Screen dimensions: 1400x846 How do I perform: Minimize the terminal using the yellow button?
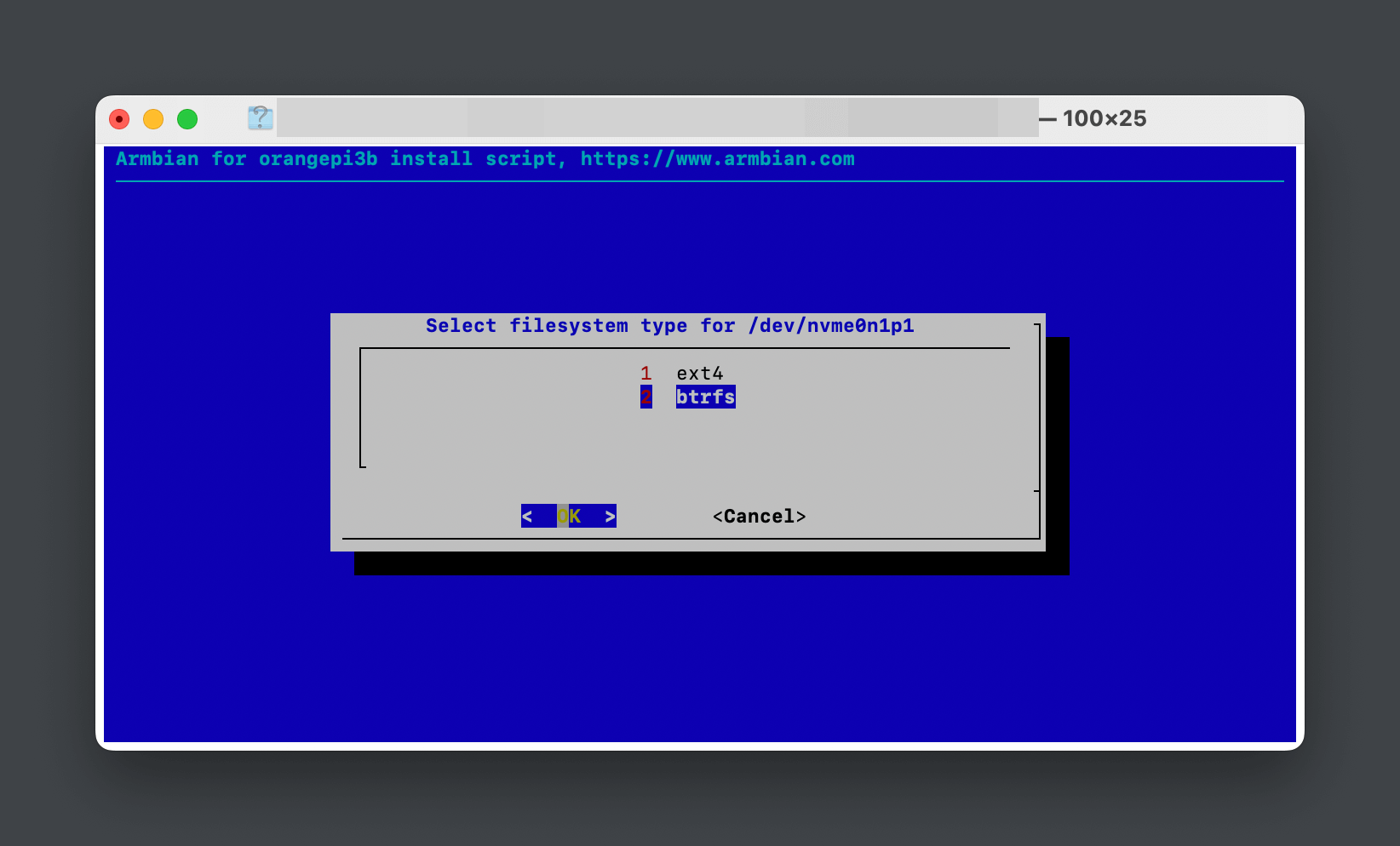[153, 119]
